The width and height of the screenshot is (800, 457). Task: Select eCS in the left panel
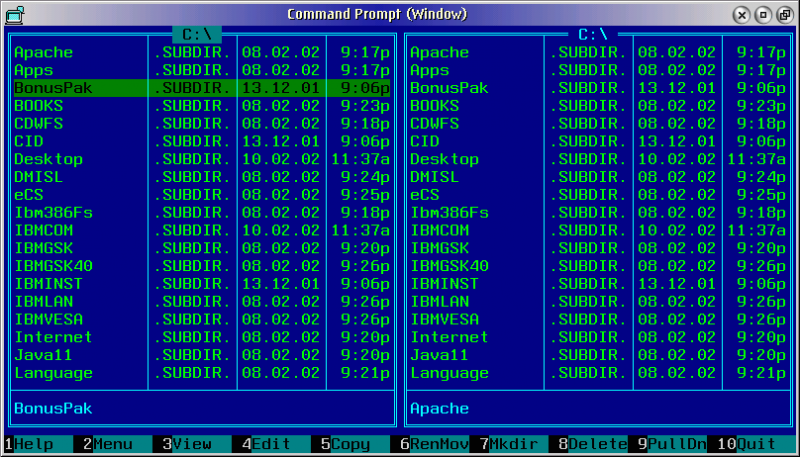point(29,195)
